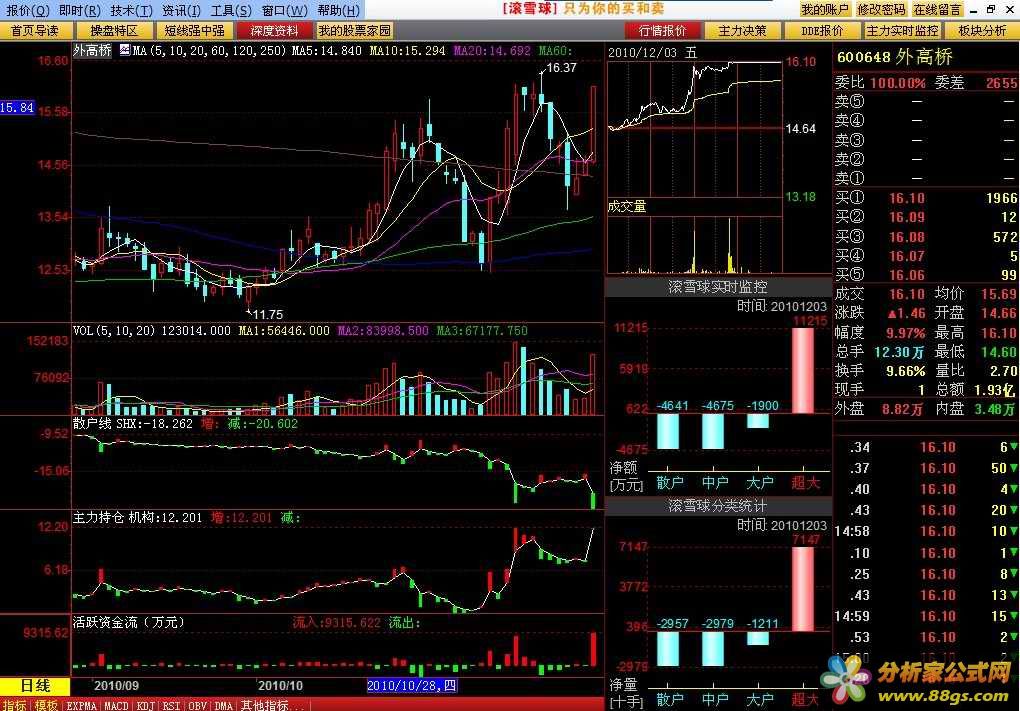Switch to the 模板 tab
Screen dimensions: 1020x711
tap(46, 705)
